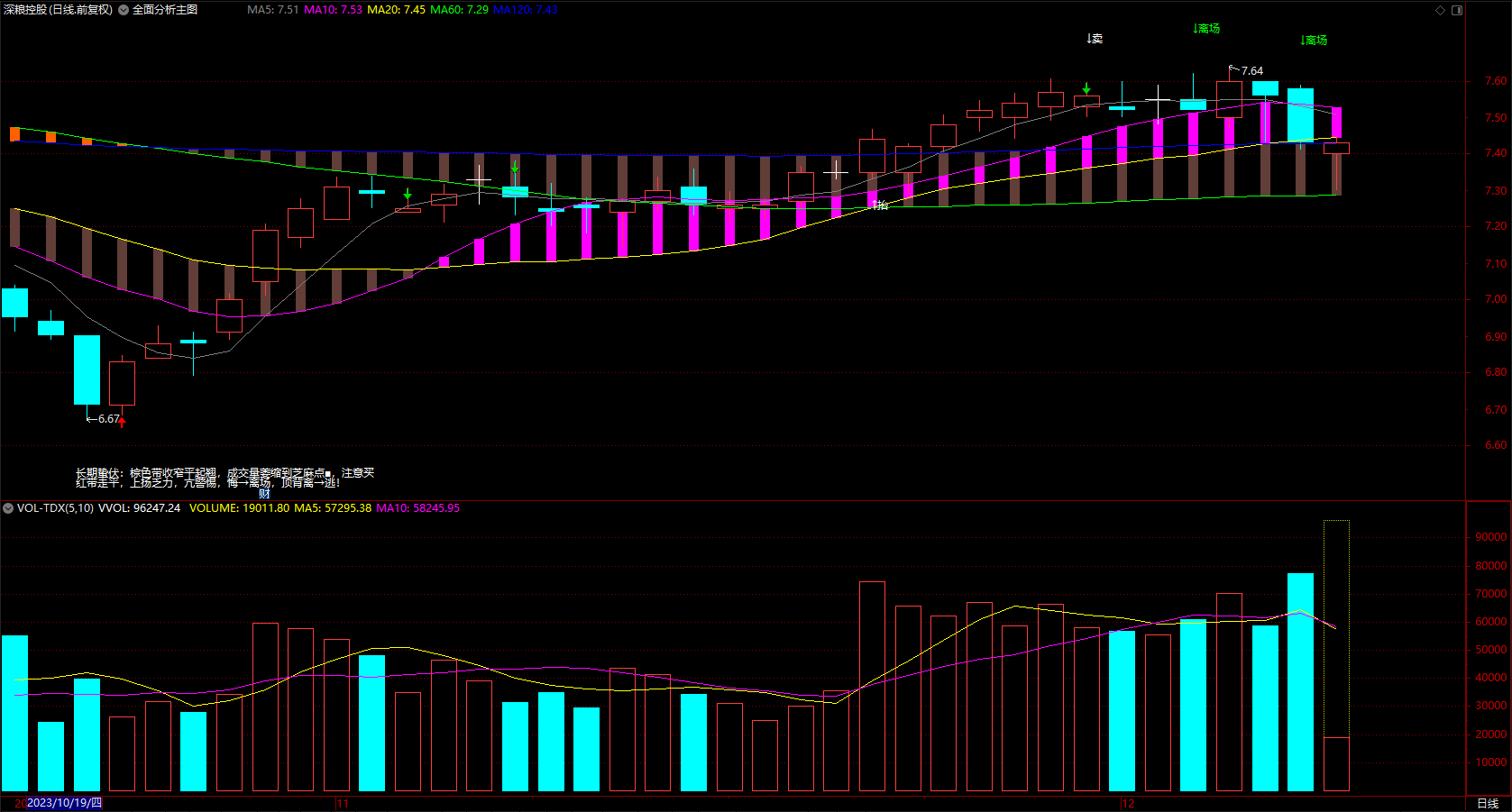1512x812 pixels.
Task: Click the 7.60 price axis label
Action: [x=1496, y=81]
